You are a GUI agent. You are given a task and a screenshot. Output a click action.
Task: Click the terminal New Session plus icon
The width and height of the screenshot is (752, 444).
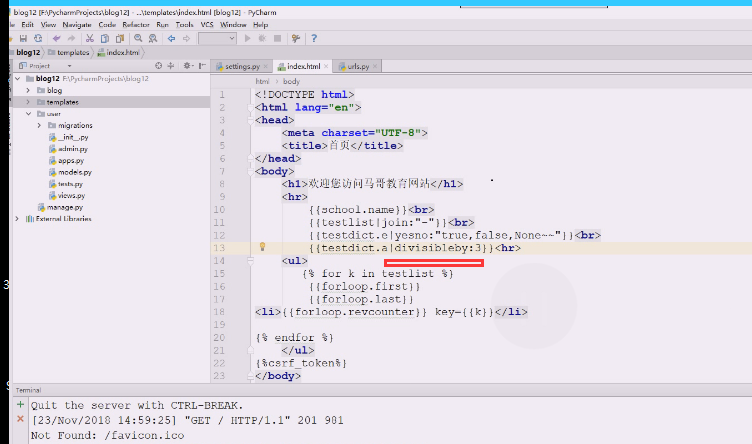[20, 405]
